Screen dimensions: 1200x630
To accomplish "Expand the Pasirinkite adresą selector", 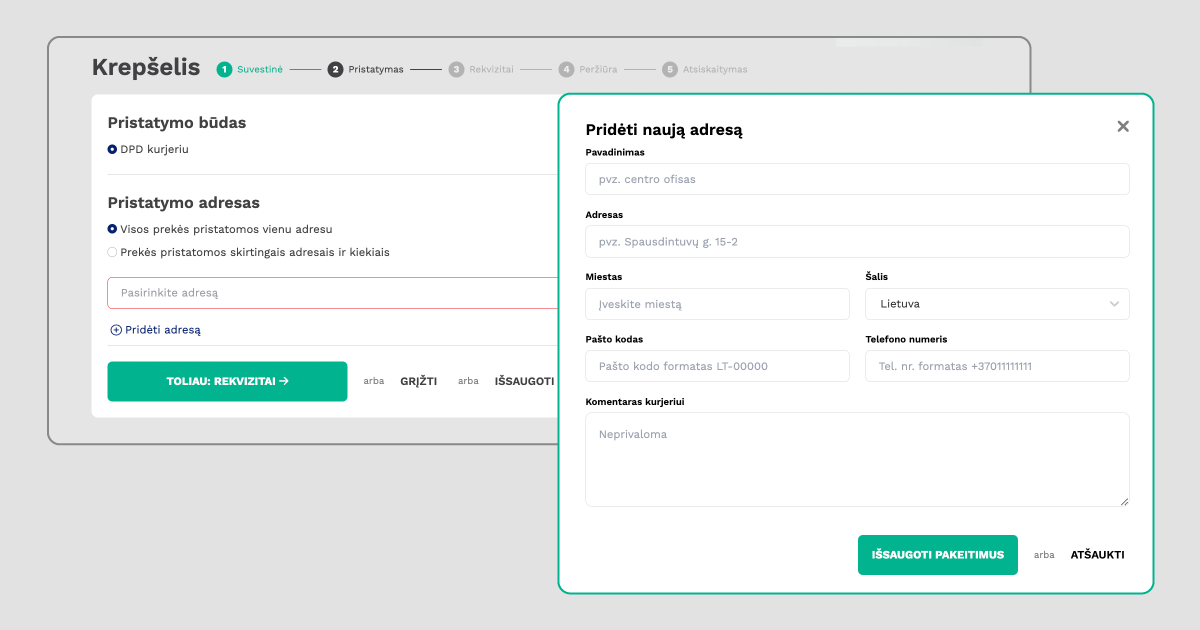I will pyautogui.click(x=332, y=293).
